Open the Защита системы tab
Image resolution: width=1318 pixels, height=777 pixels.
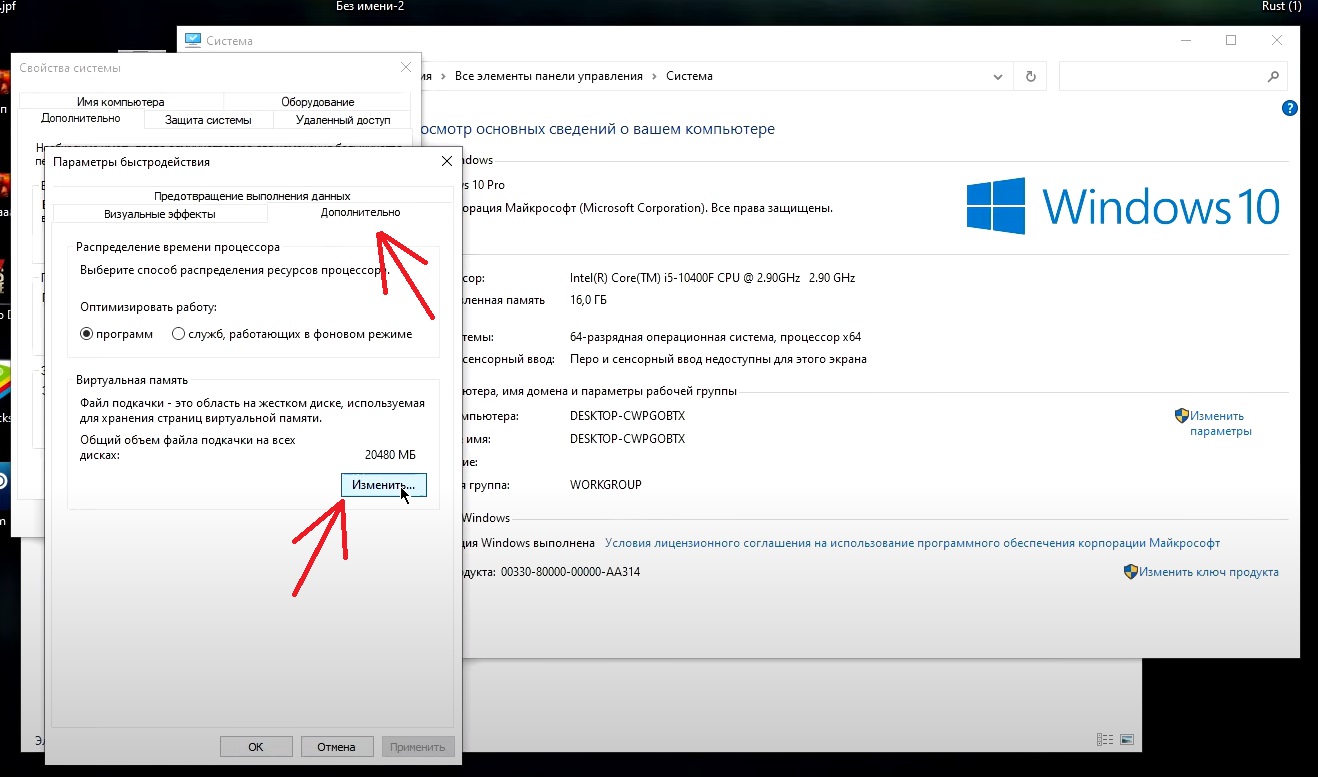[x=208, y=120]
